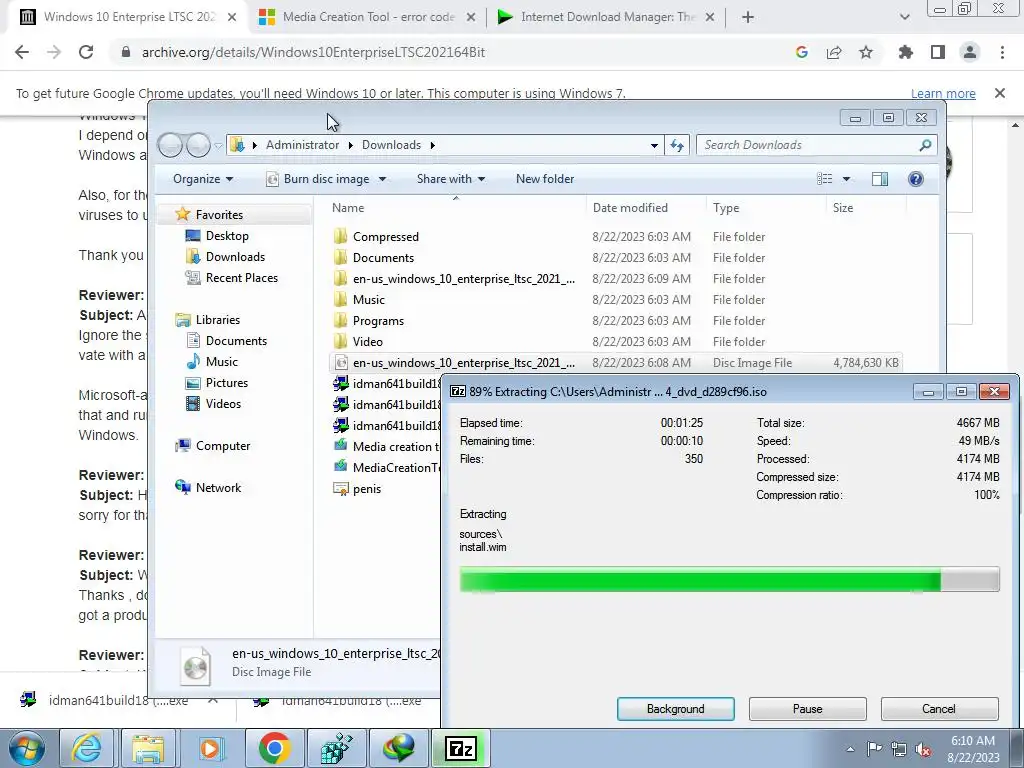This screenshot has height=768, width=1024.
Task: Open the Windows Start button
Action: pyautogui.click(x=27, y=748)
